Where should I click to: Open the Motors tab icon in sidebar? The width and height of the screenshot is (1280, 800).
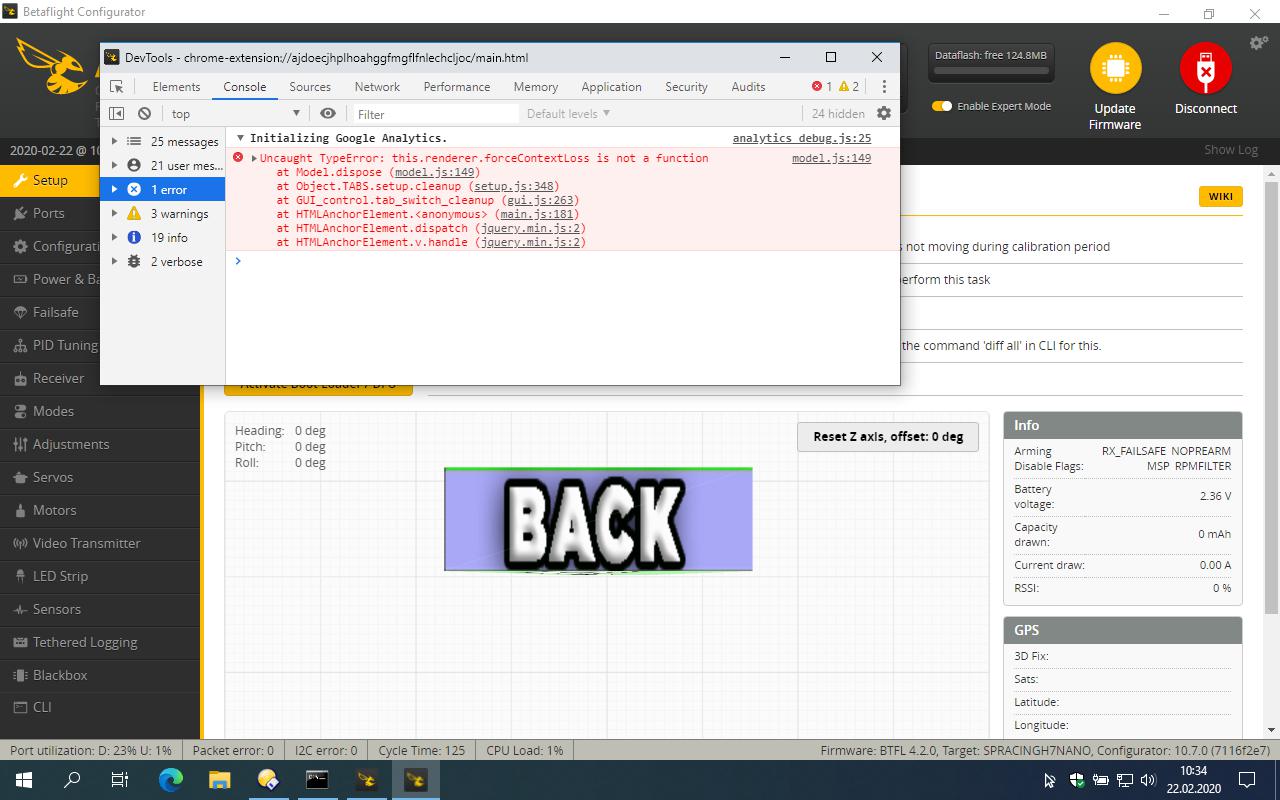click(22, 510)
